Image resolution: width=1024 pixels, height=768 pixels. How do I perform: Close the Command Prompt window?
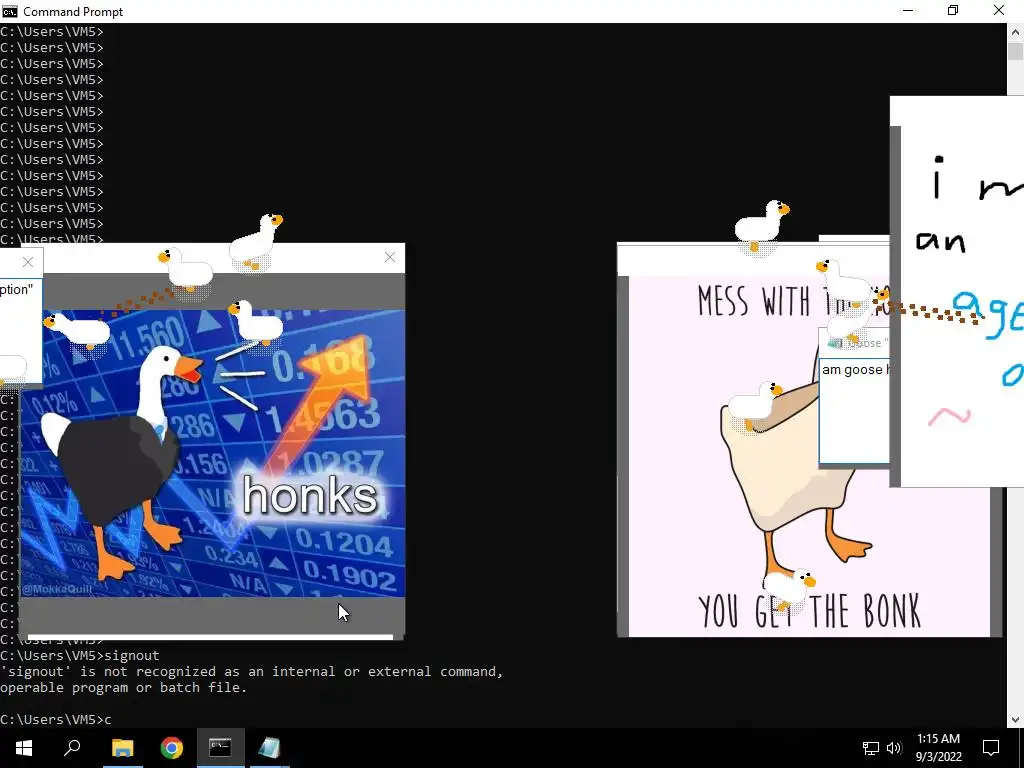(999, 11)
